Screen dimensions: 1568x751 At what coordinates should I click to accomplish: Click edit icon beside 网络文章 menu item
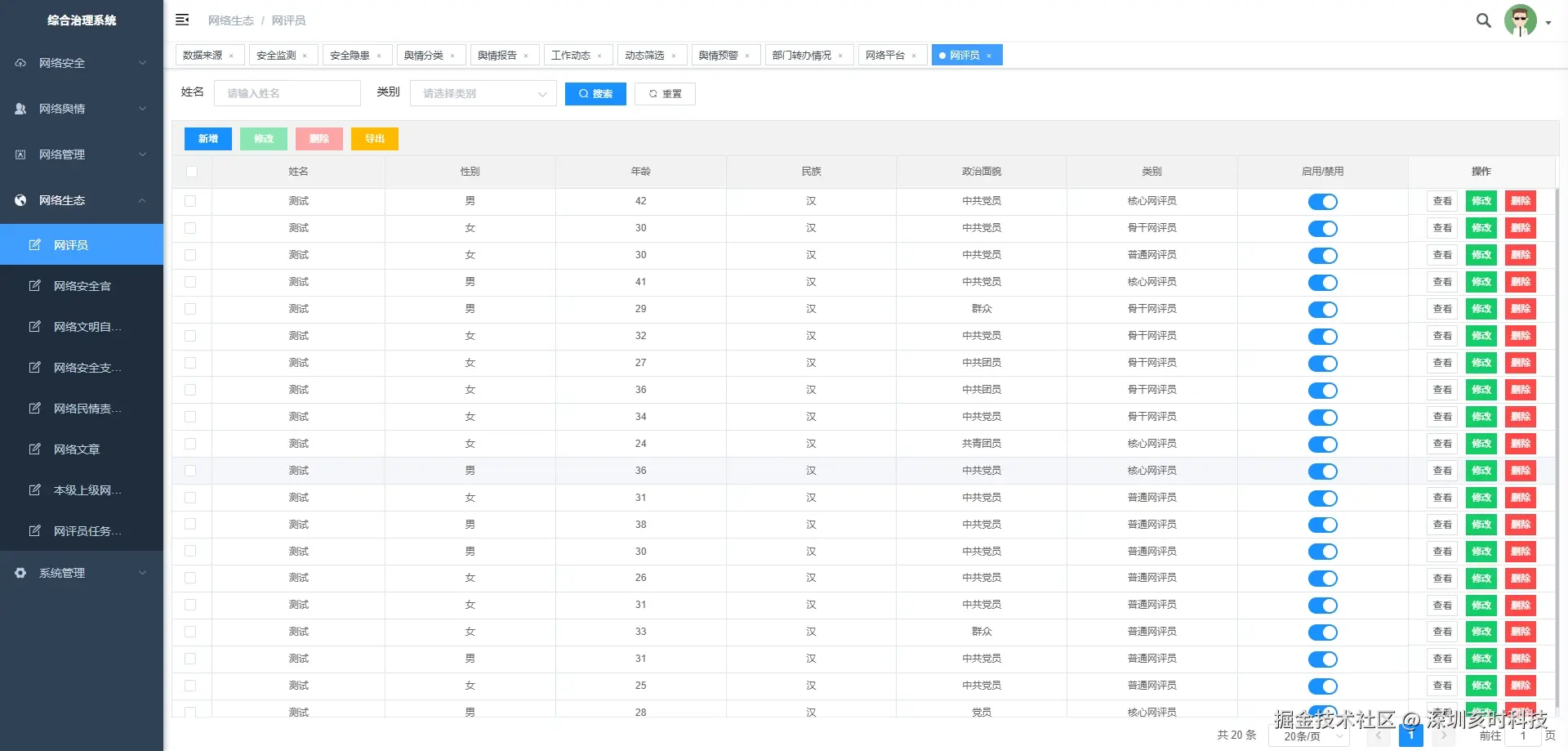tap(34, 449)
